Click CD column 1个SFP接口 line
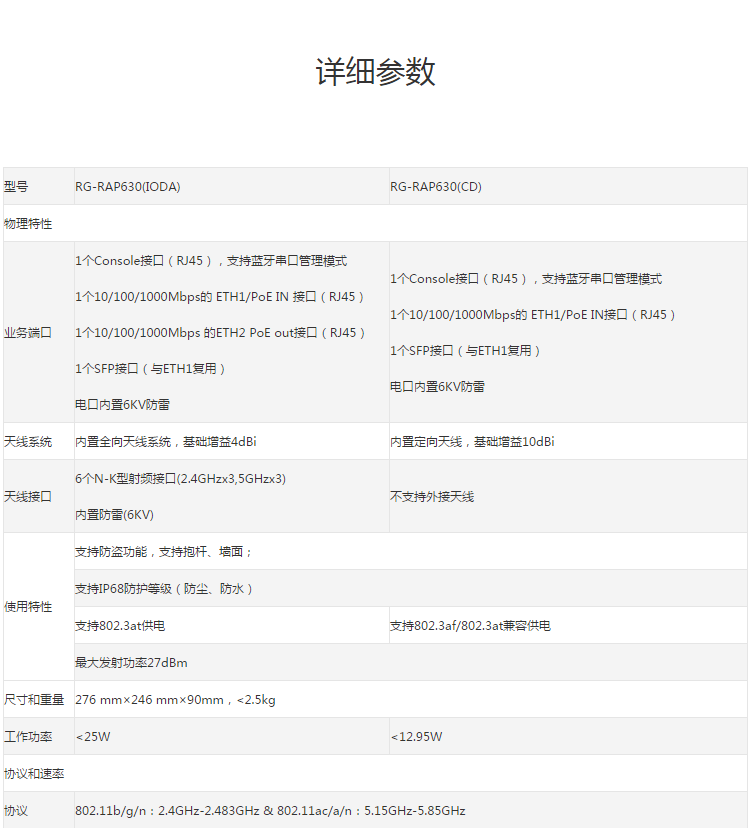 coord(465,351)
